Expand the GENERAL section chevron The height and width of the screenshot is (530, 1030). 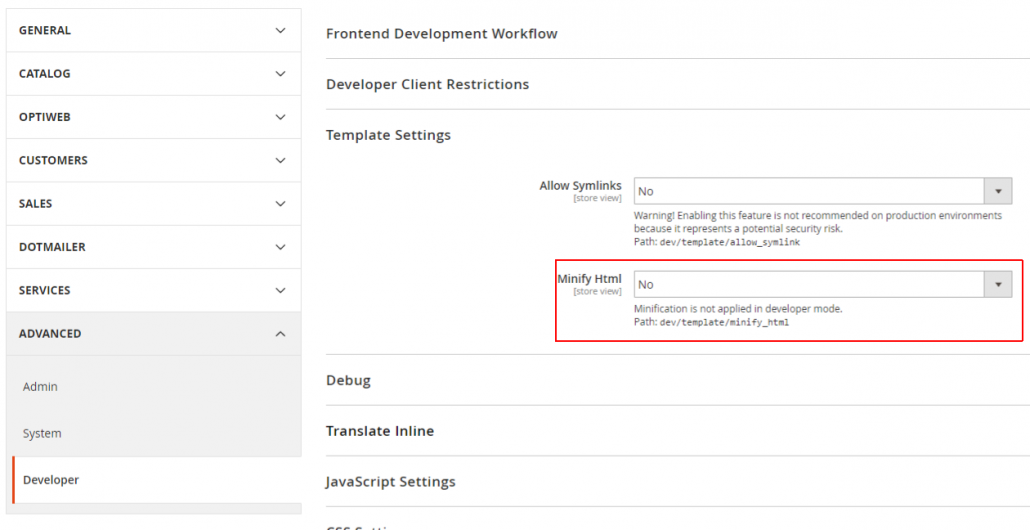click(x=280, y=31)
